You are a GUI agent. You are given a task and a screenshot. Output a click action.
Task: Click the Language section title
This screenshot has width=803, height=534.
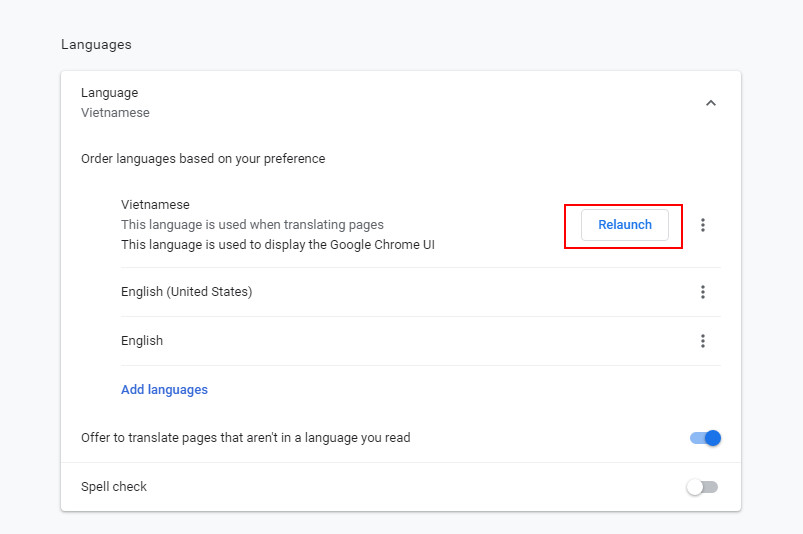(109, 93)
